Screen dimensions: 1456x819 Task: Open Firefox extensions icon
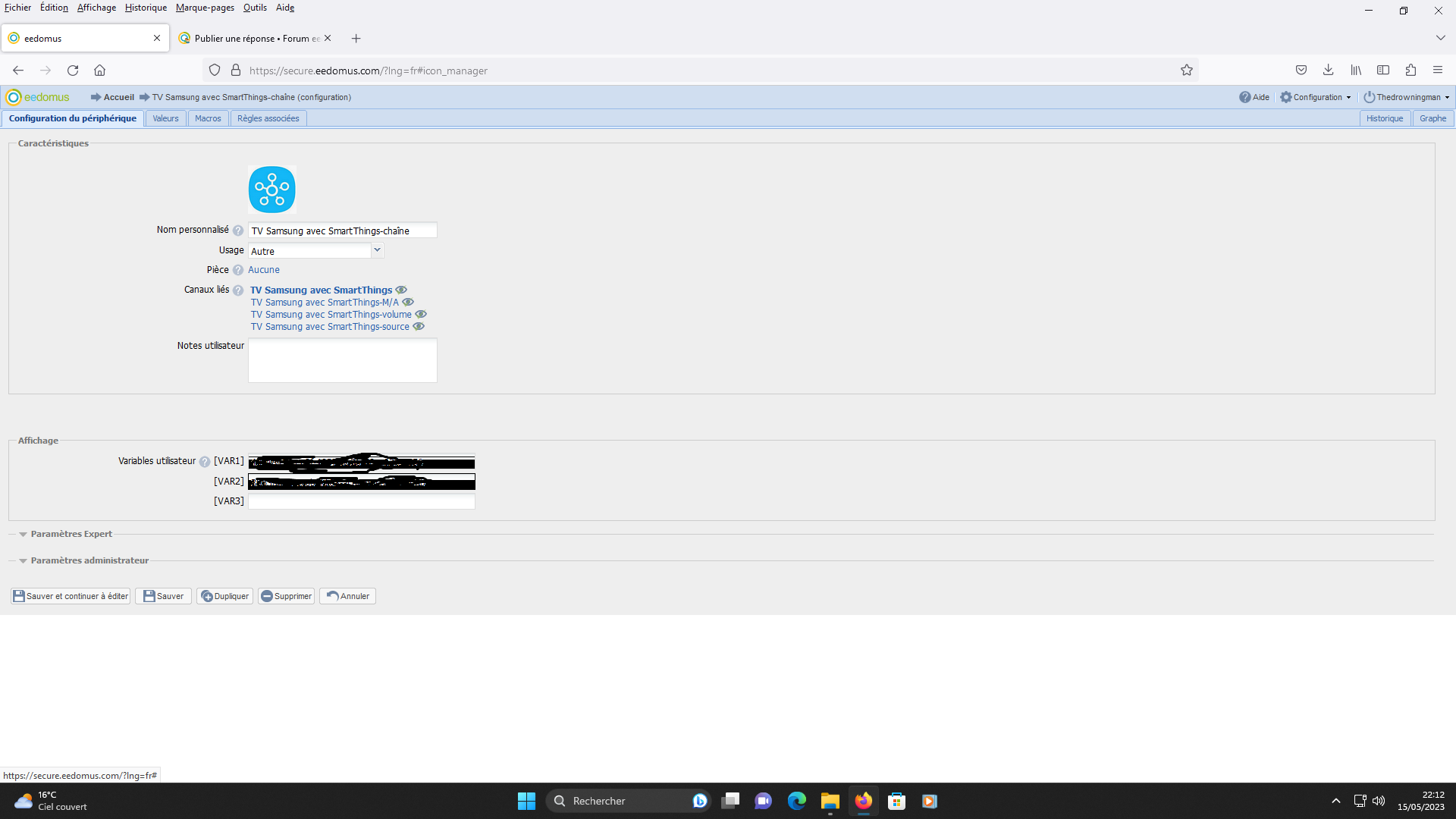pyautogui.click(x=1410, y=70)
